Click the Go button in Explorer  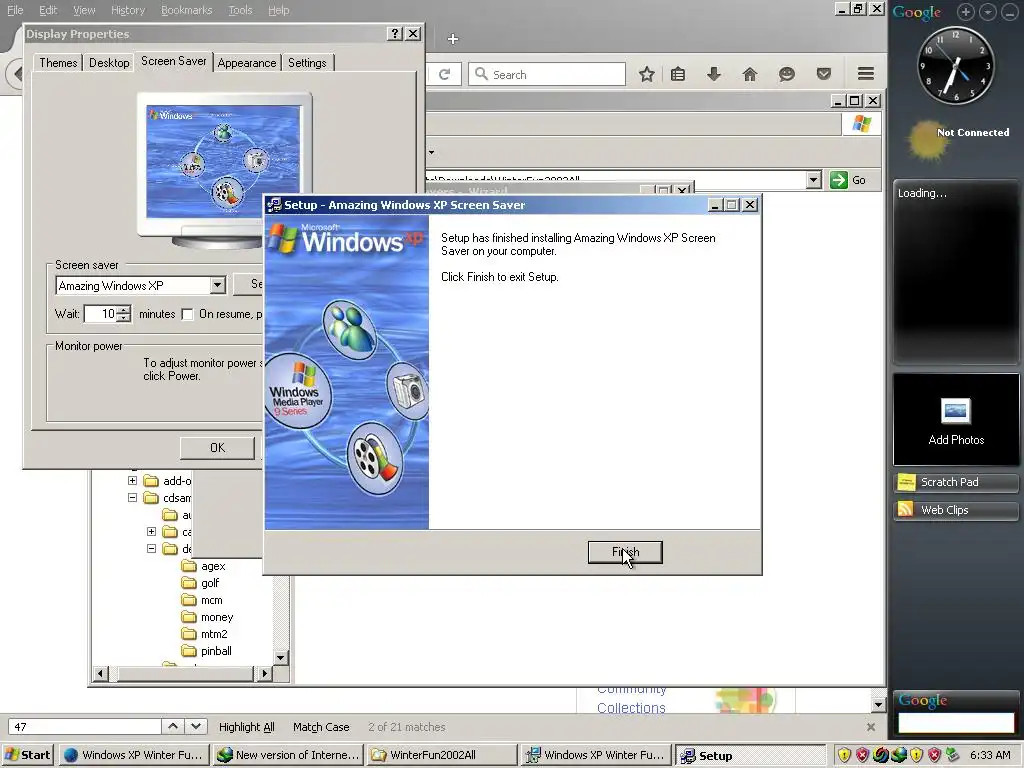pos(848,180)
